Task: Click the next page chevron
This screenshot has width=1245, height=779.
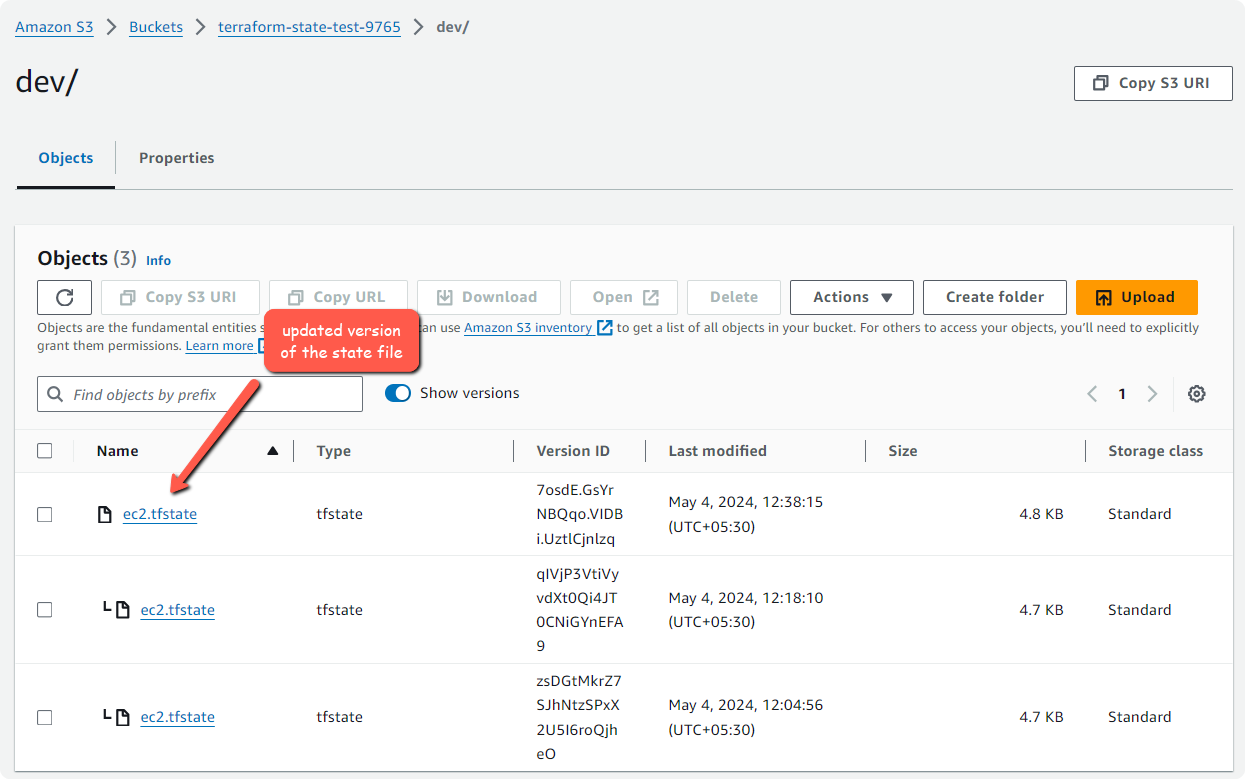Action: 1151,393
